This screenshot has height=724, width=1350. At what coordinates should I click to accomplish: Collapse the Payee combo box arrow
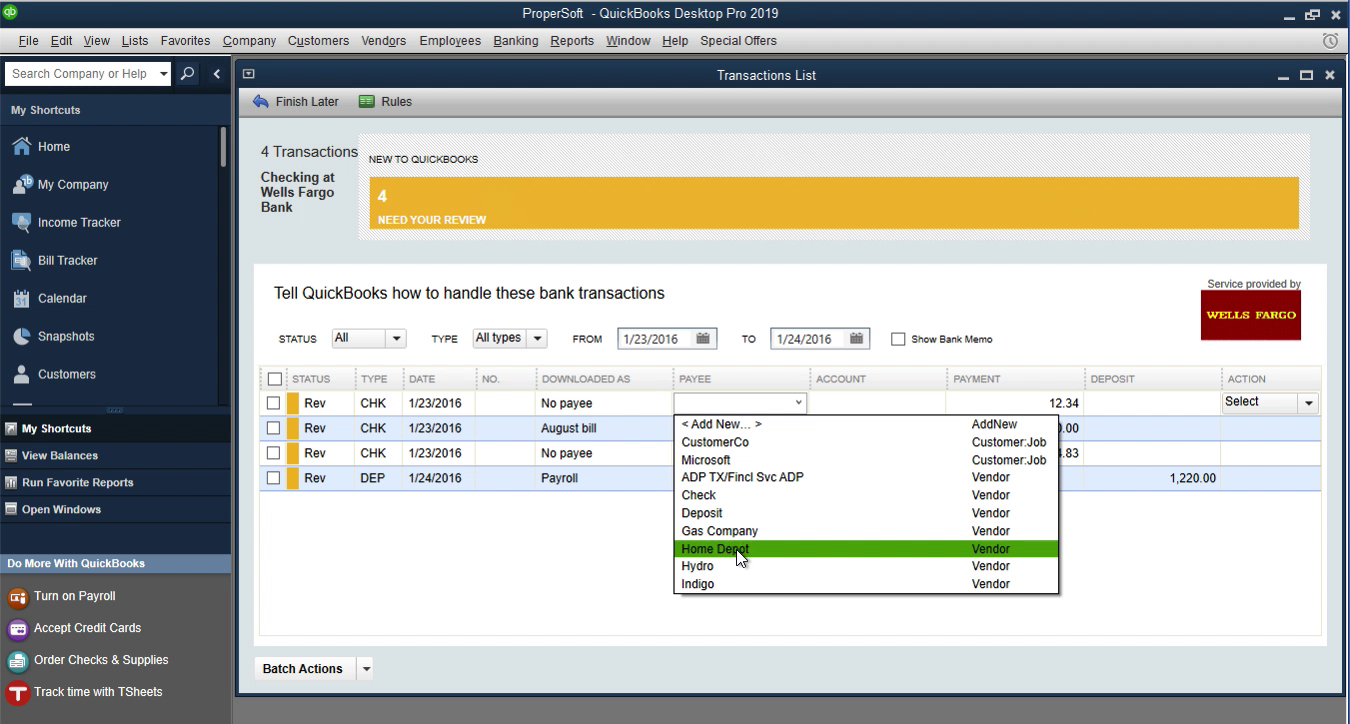pyautogui.click(x=798, y=403)
